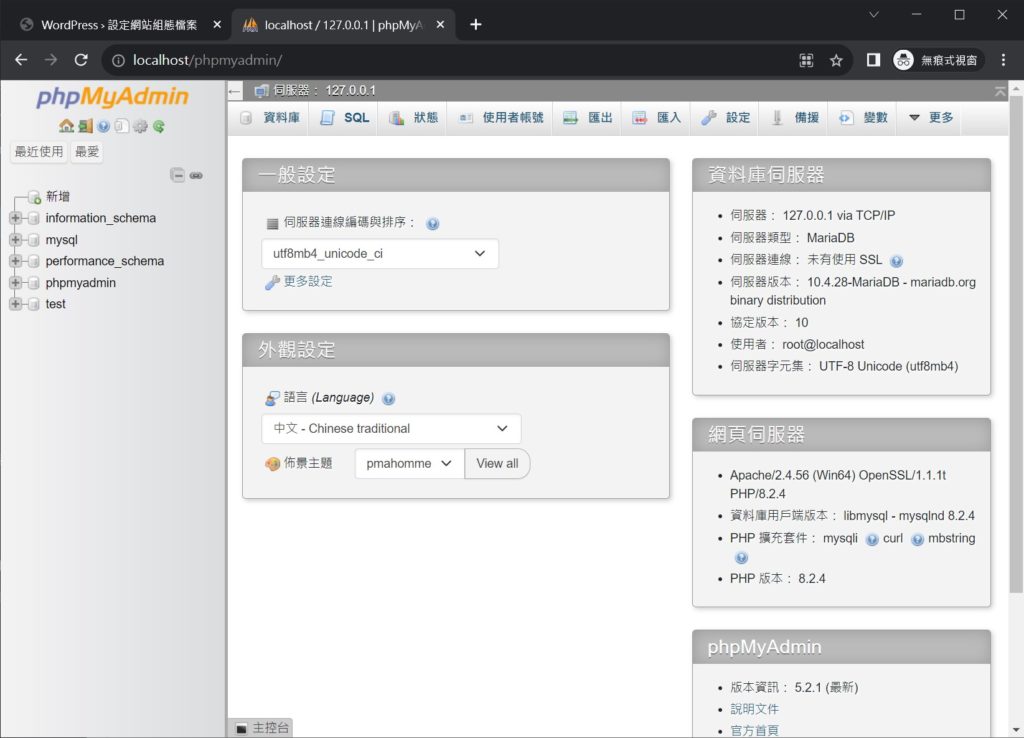Open help icon right after curl
The width and height of the screenshot is (1024, 738).
pyautogui.click(x=918, y=539)
